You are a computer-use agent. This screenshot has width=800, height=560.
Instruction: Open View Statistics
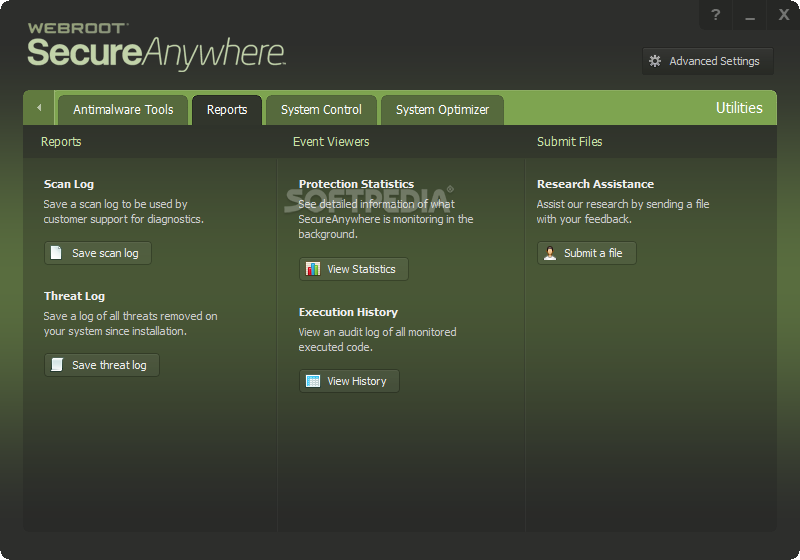[x=354, y=269]
